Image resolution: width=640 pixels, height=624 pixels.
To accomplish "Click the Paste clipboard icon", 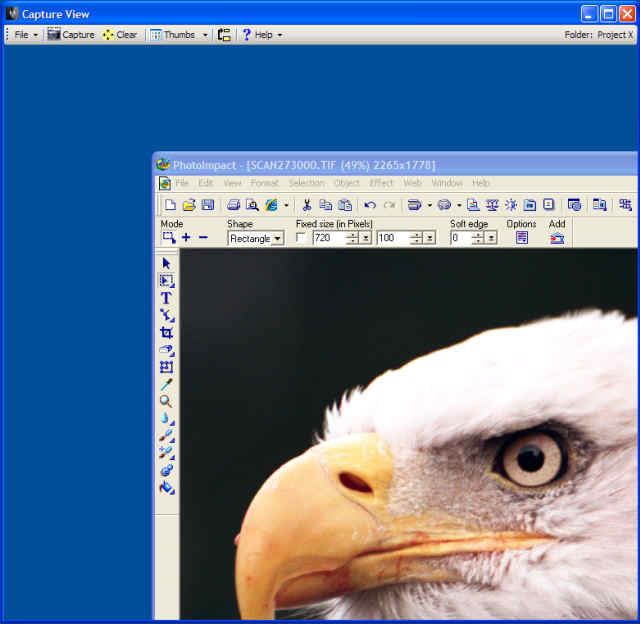I will pos(345,204).
